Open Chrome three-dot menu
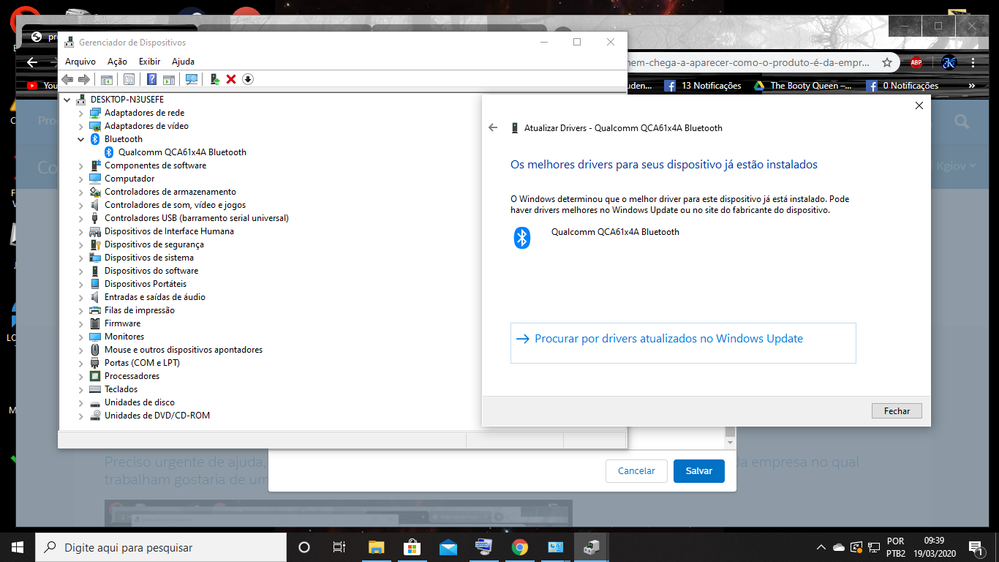The height and width of the screenshot is (562, 999). point(973,62)
